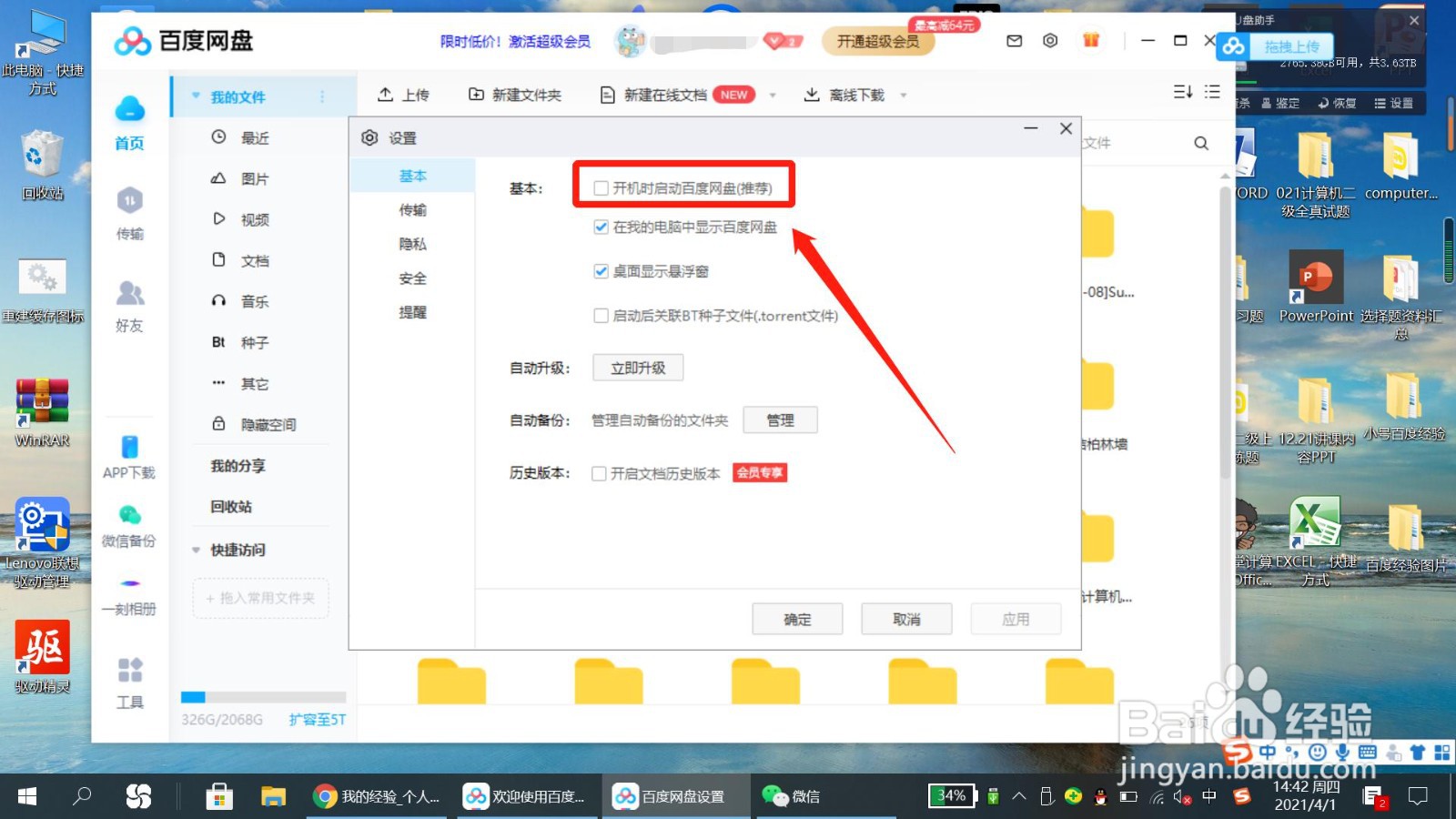Enable 启动后关联BT种子文件 checkbox
1456x819 pixels.
601,316
